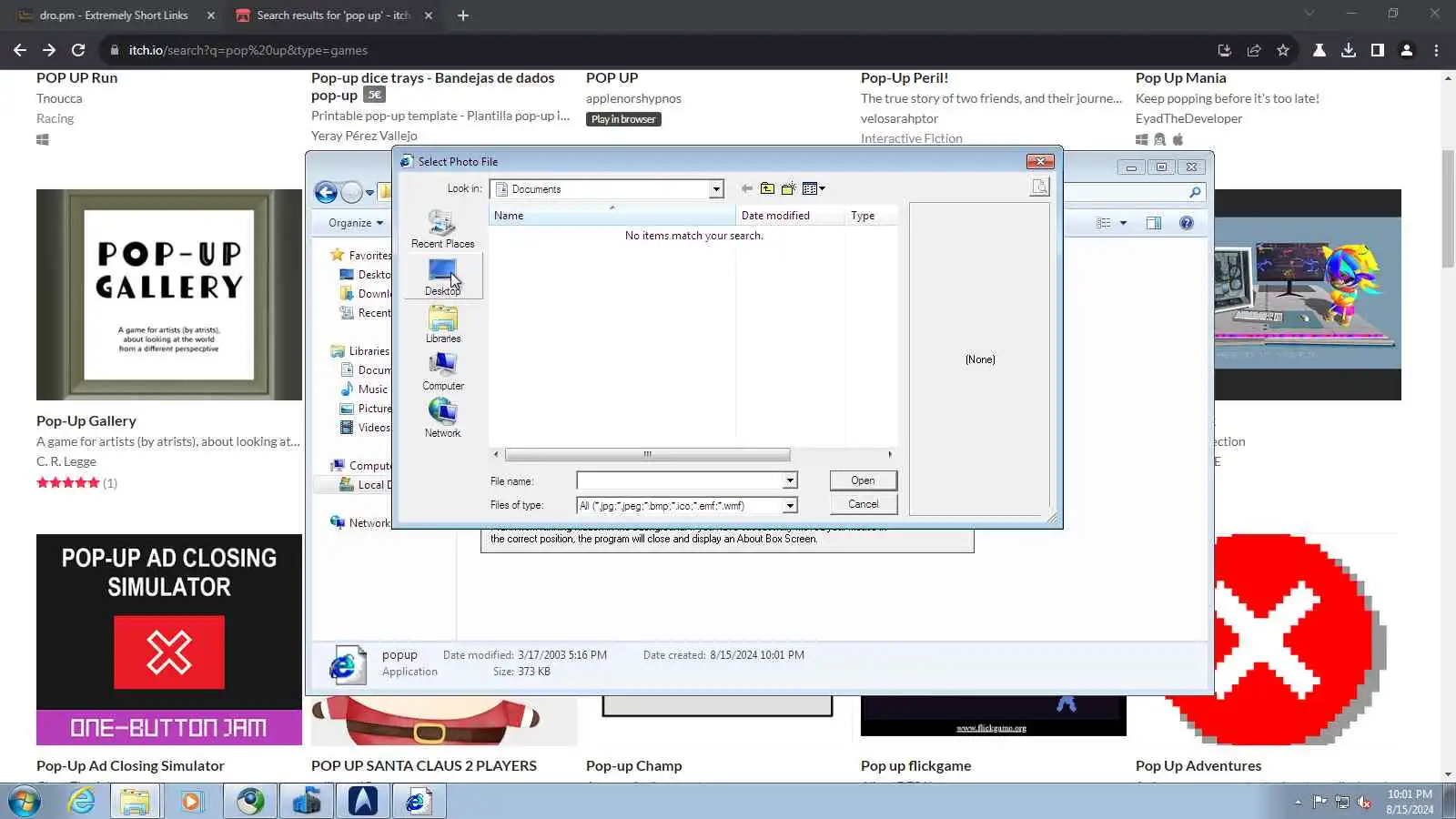
Task: Sort files by Date modified column
Action: pyautogui.click(x=790, y=216)
